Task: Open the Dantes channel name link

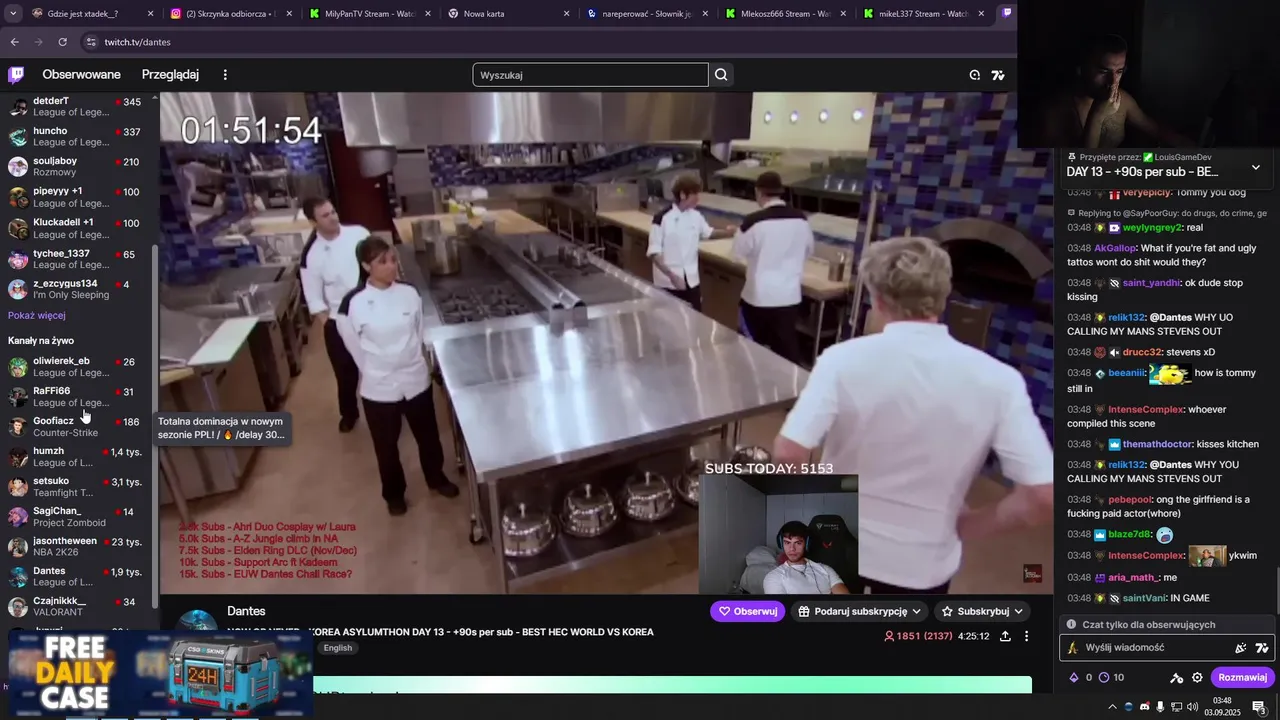Action: coord(246,611)
